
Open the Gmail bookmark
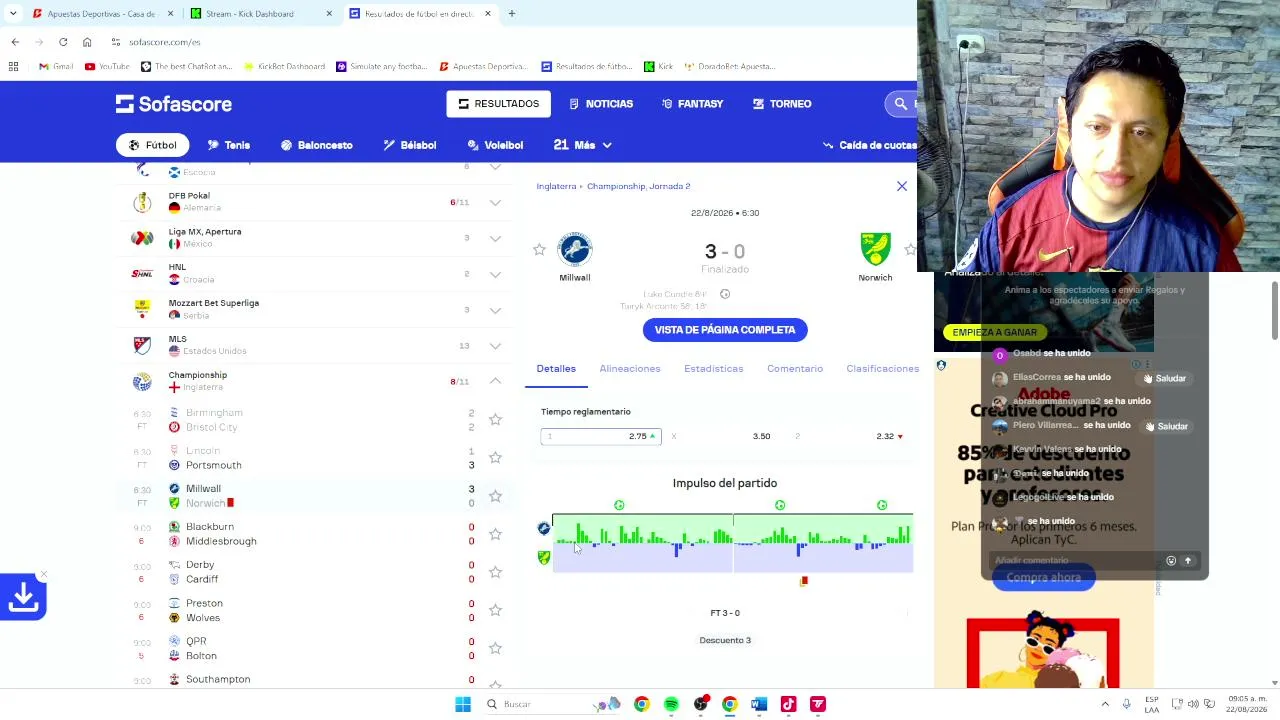56,67
